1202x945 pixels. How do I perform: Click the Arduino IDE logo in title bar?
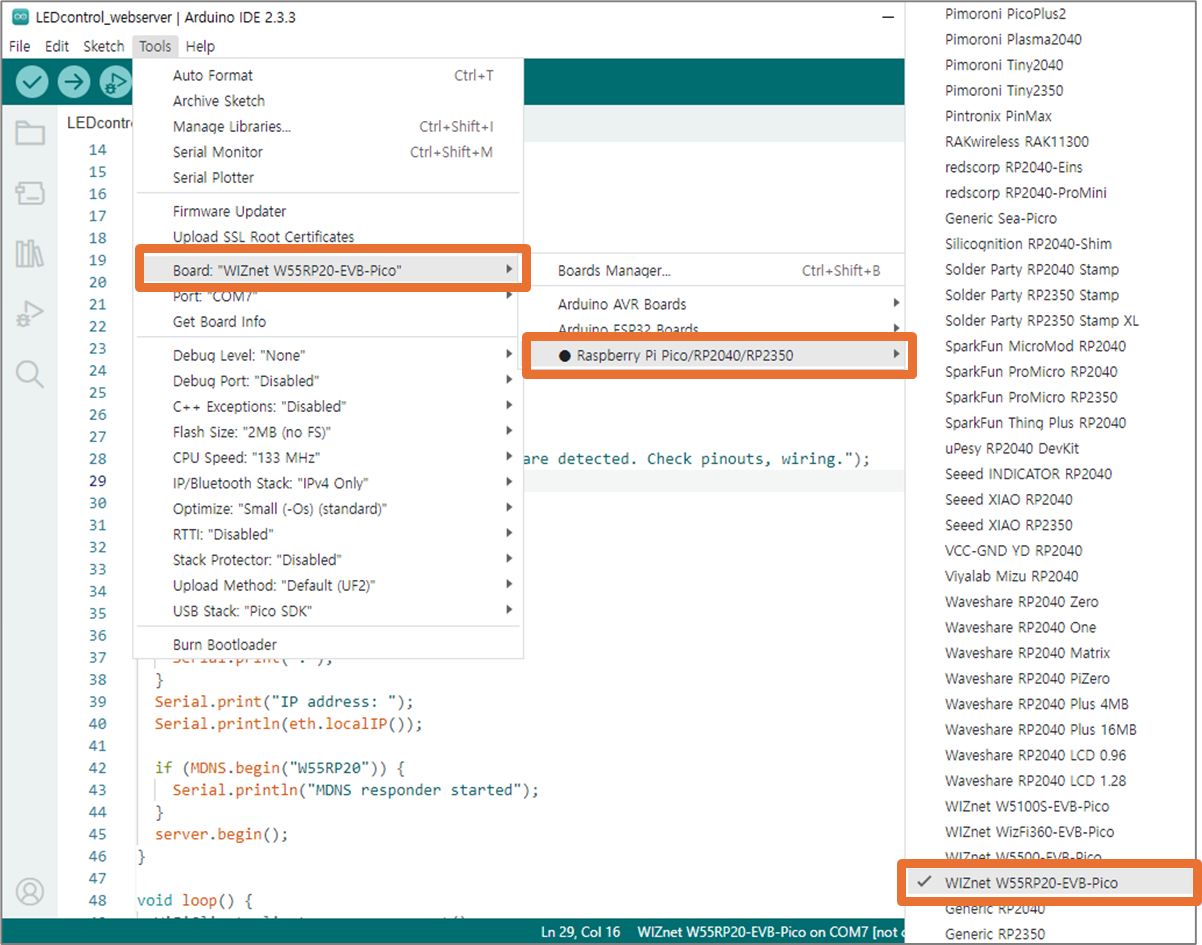[20, 18]
